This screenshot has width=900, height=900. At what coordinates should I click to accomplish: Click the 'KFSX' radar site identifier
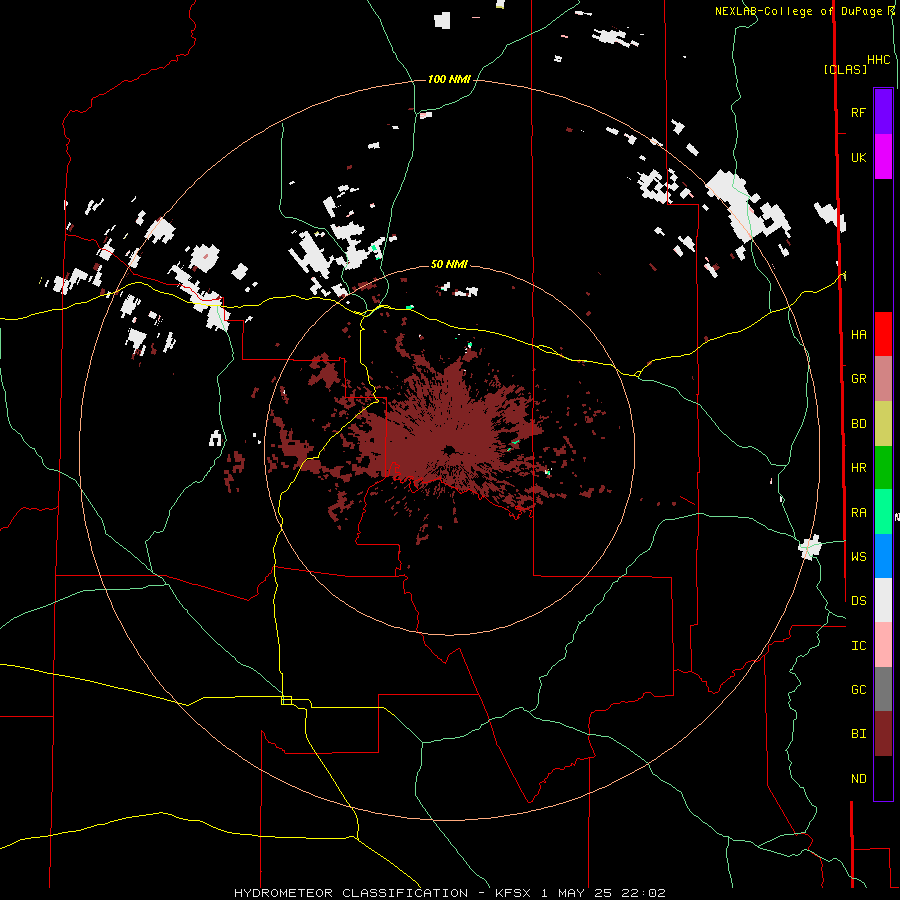click(515, 893)
